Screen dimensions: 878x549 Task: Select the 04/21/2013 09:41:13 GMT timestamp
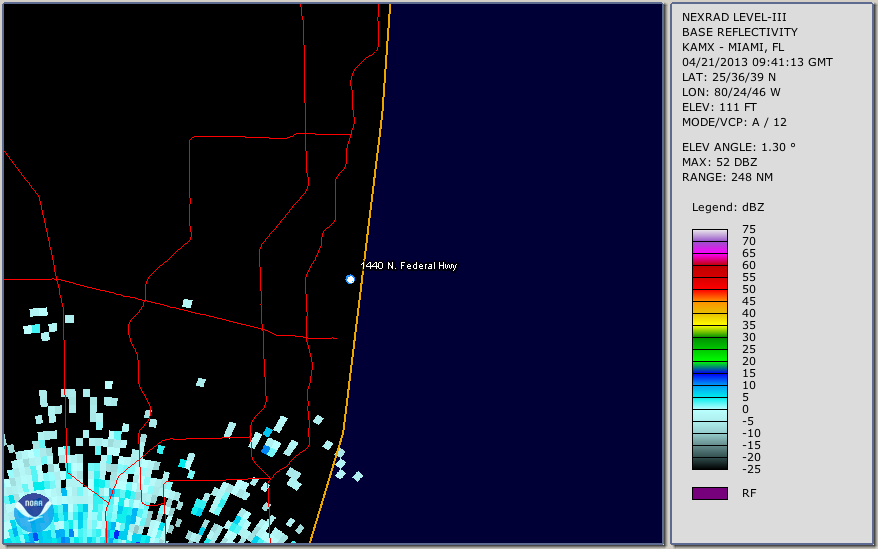757,62
